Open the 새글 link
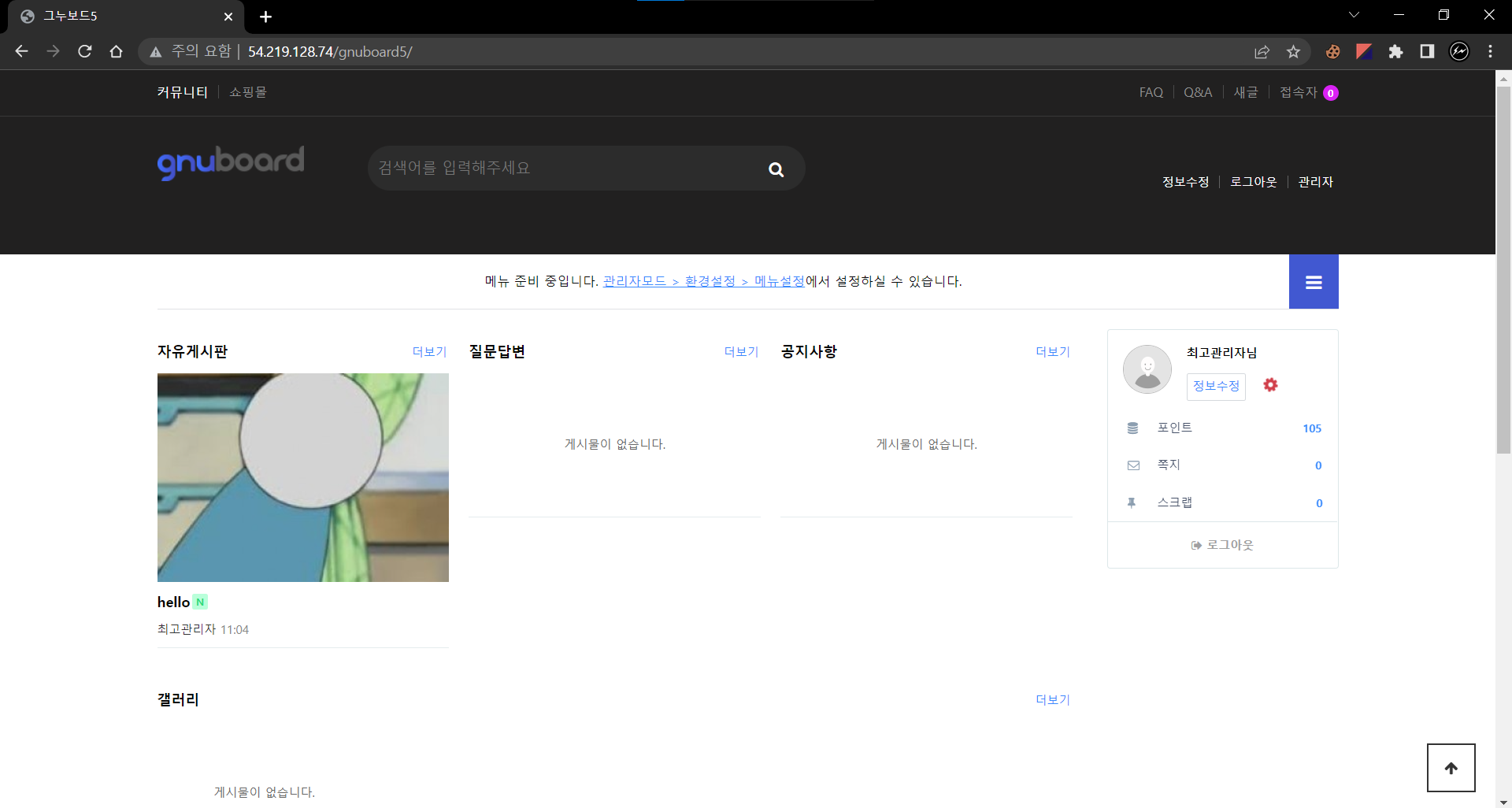Screen dimensions: 1512x808 (1246, 93)
